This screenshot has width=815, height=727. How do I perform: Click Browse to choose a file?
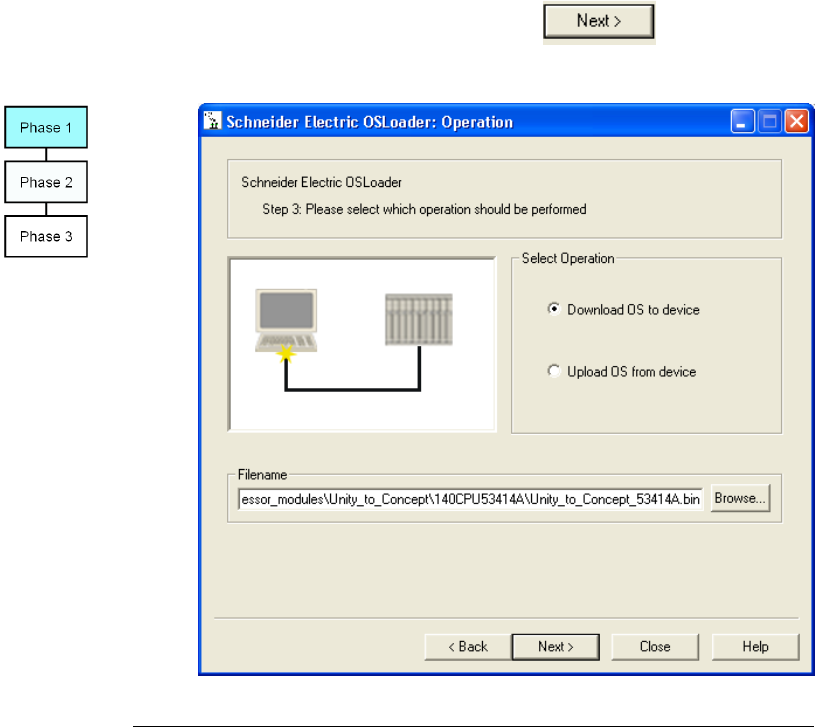(740, 498)
